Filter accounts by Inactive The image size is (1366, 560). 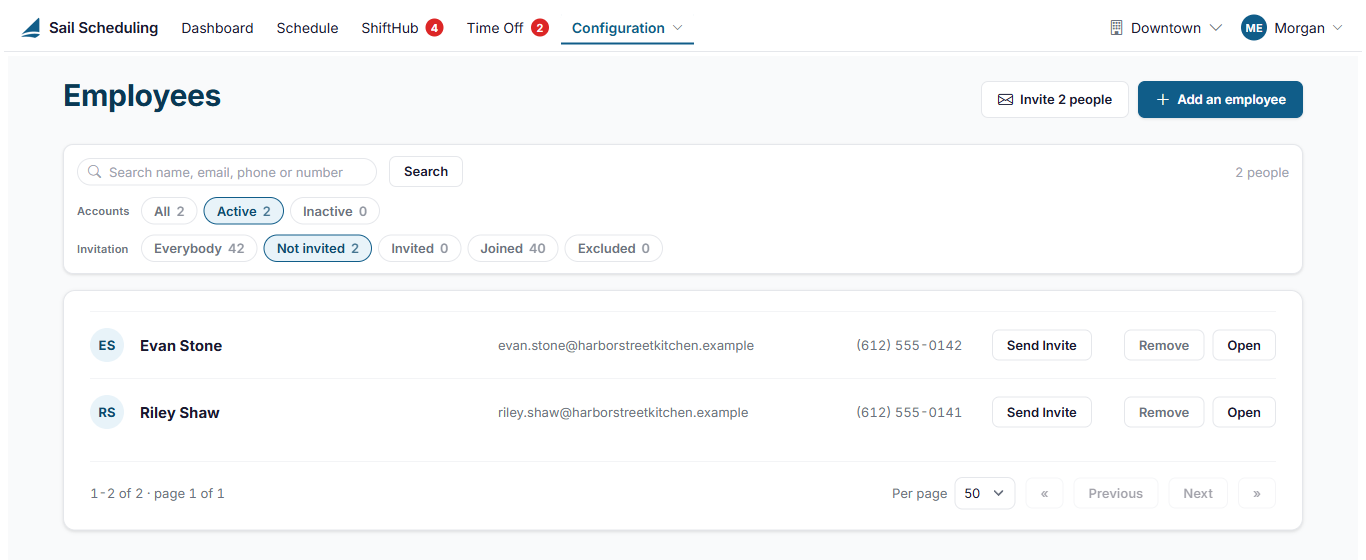[335, 211]
